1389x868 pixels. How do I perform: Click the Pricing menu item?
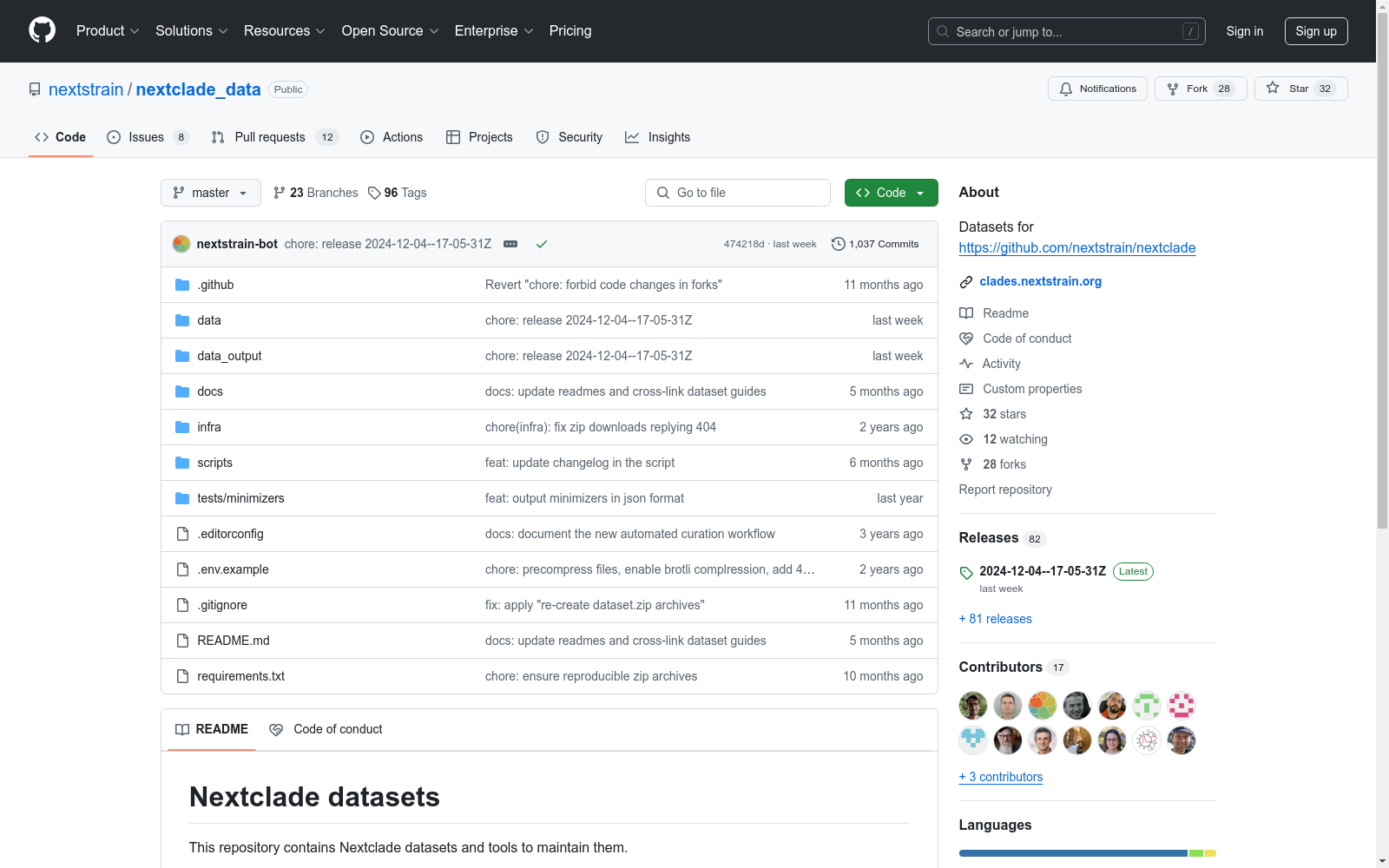point(569,31)
